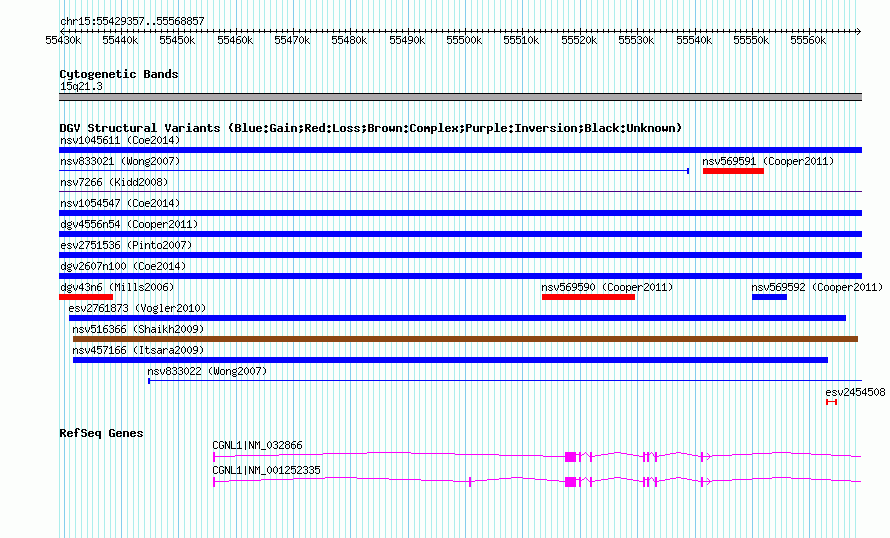Click the RefSeq Genes track title
Viewport: 890px width, 538px height.
tap(101, 433)
